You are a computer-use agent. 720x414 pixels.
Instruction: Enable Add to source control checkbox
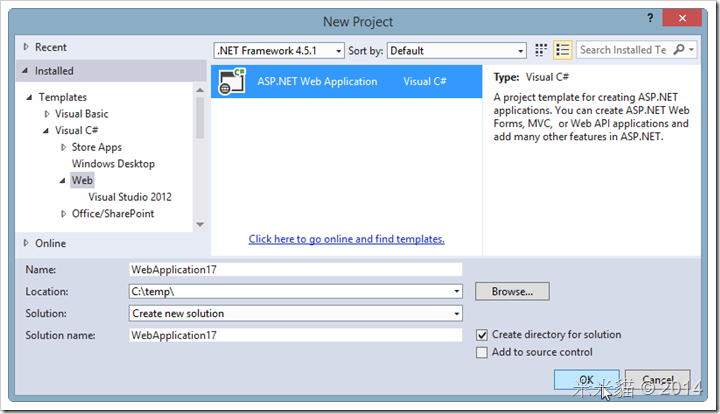click(482, 352)
